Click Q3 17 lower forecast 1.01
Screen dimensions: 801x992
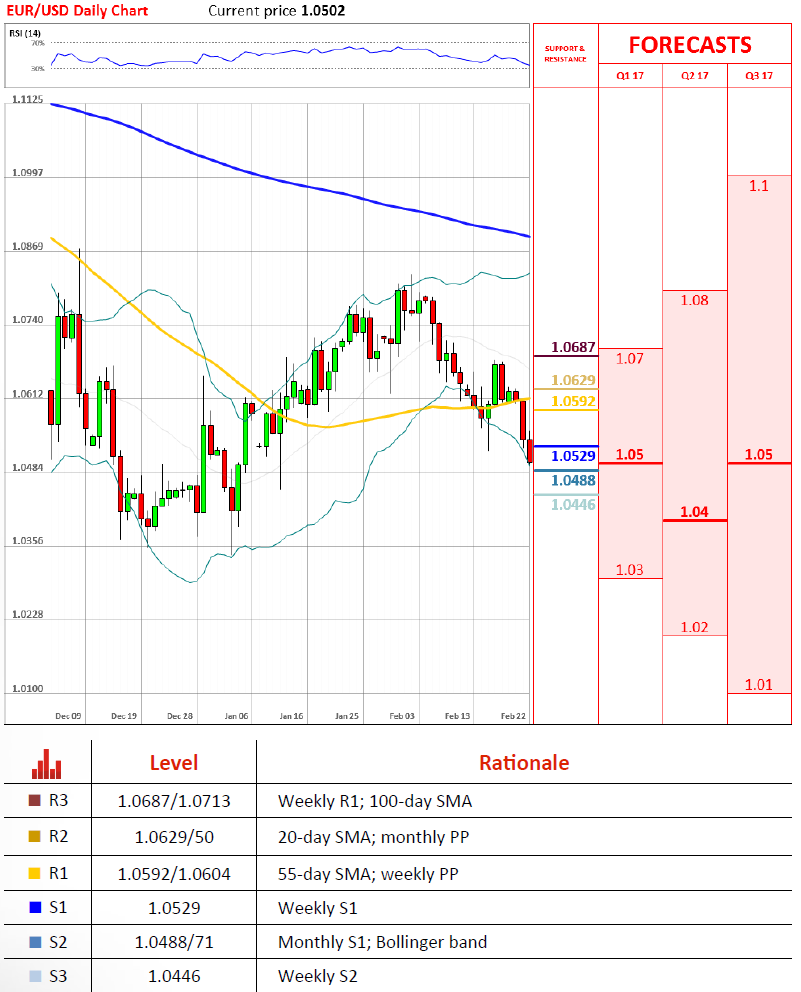click(759, 685)
